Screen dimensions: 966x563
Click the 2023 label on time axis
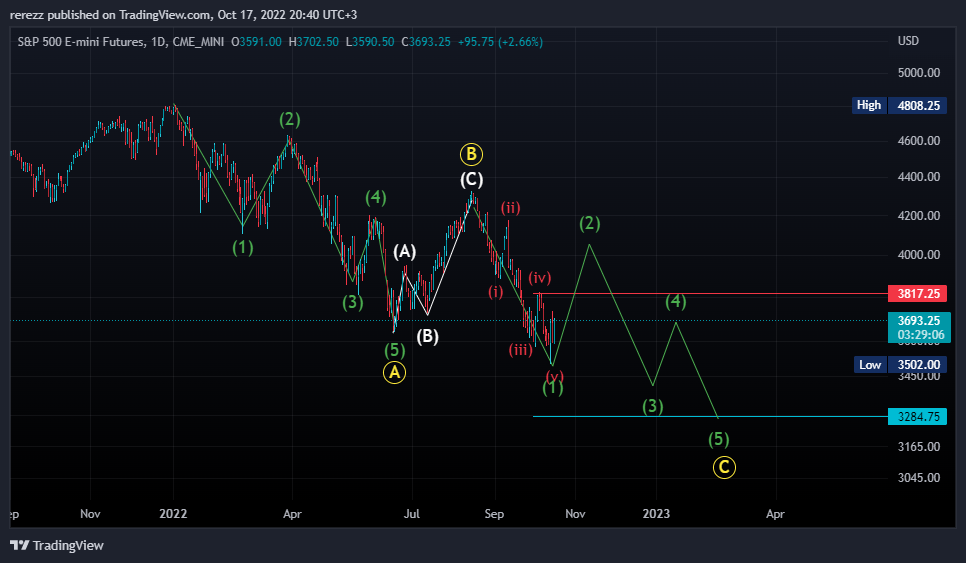click(656, 514)
